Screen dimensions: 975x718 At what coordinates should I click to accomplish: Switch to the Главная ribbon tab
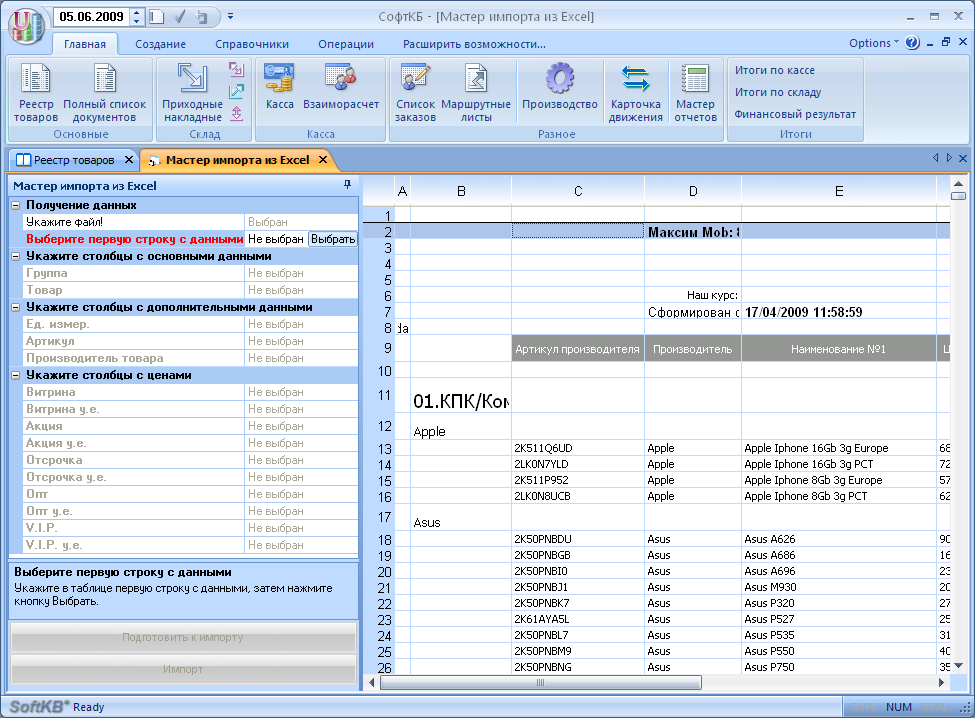85,44
